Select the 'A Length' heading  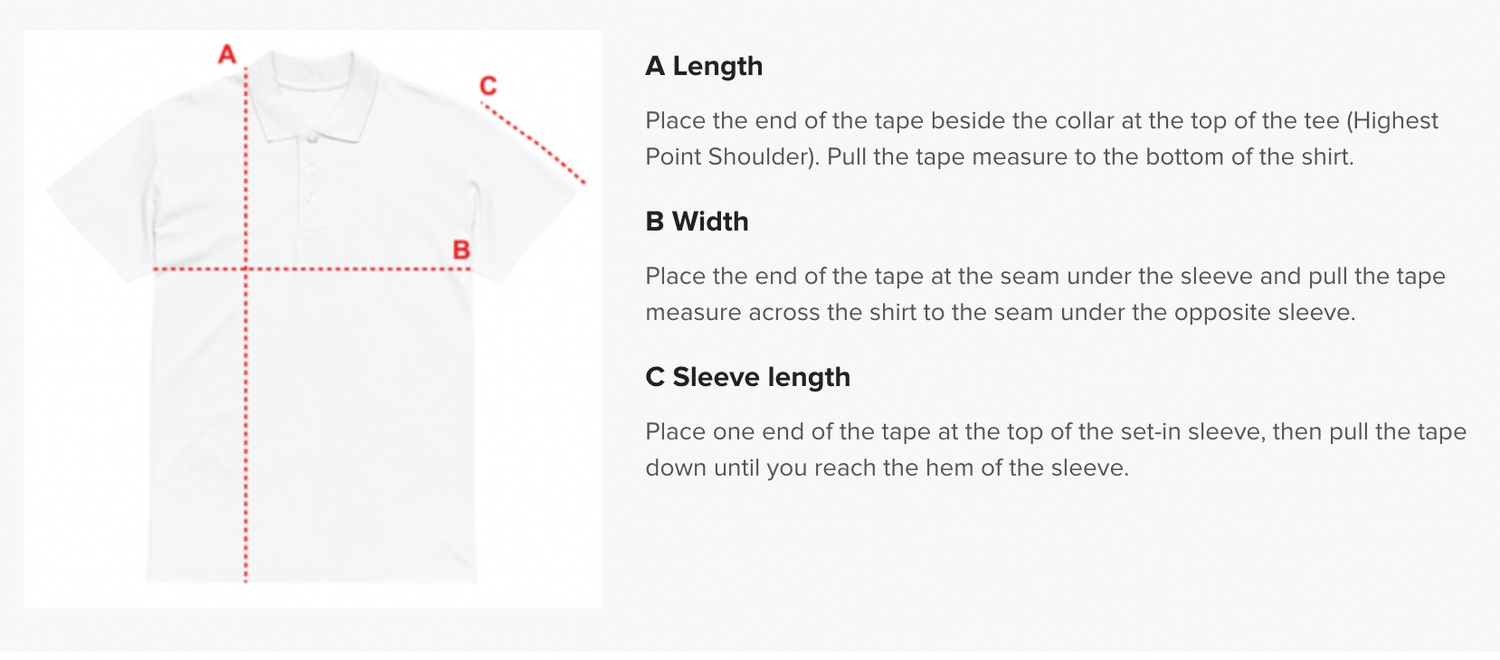tap(704, 66)
